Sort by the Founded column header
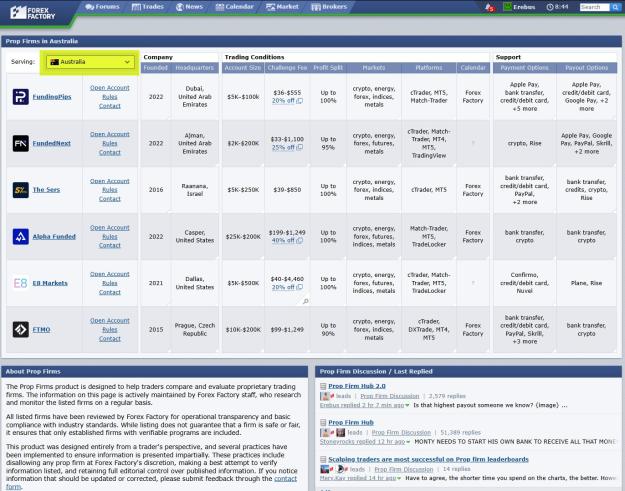The image size is (625, 491). click(x=155, y=68)
